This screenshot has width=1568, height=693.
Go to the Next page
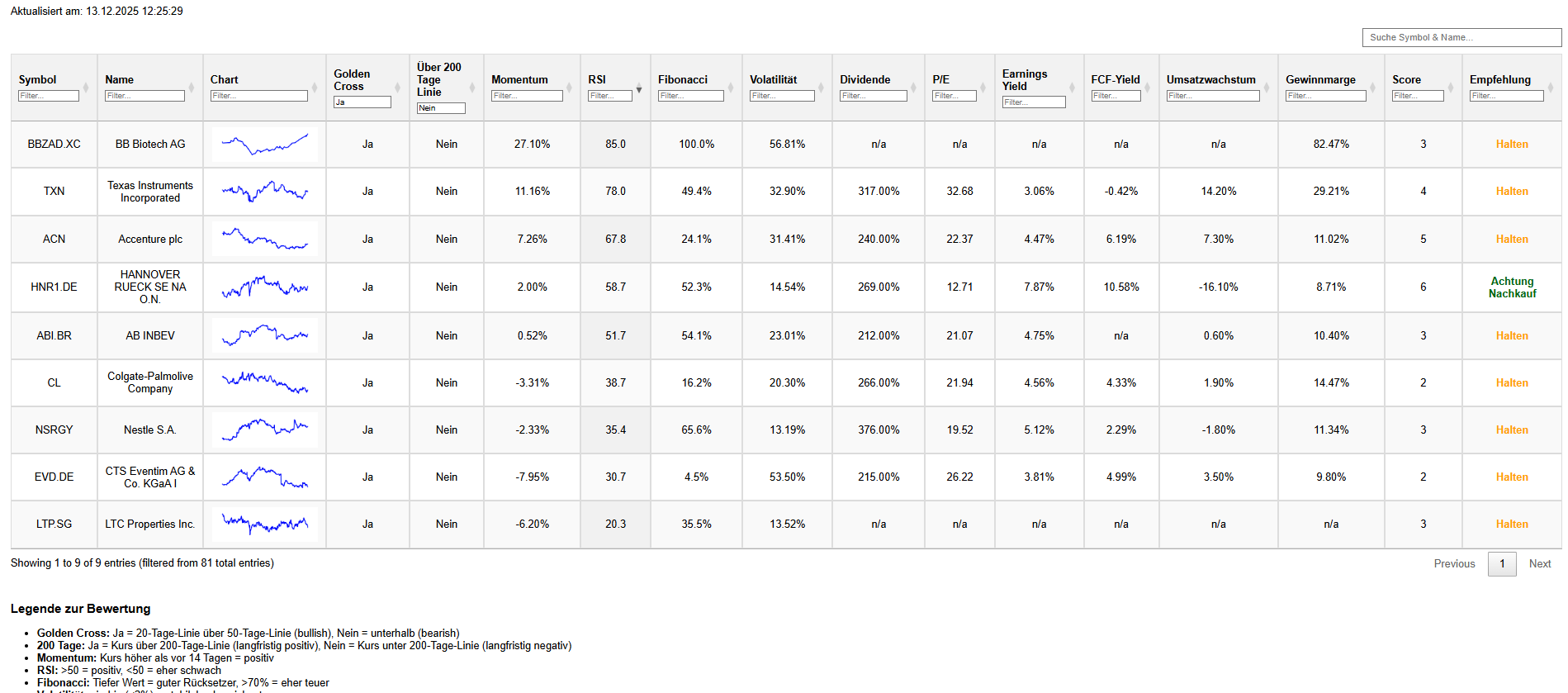click(1539, 563)
